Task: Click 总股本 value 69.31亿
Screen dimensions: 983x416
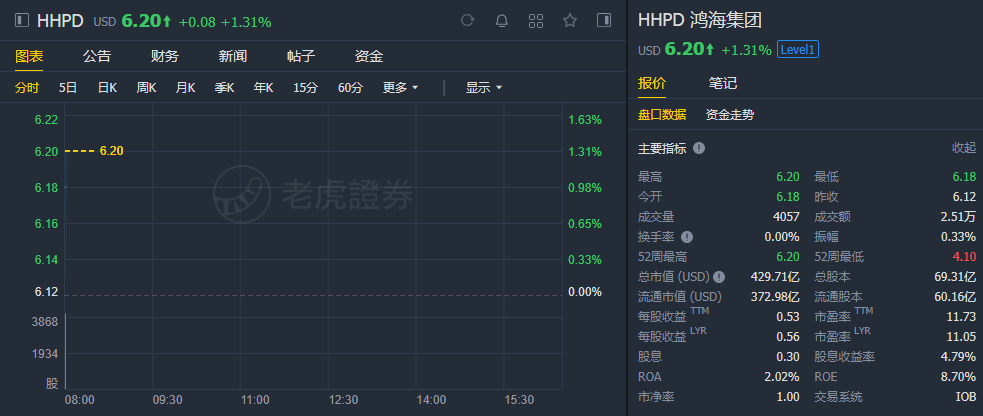Action: [x=955, y=276]
